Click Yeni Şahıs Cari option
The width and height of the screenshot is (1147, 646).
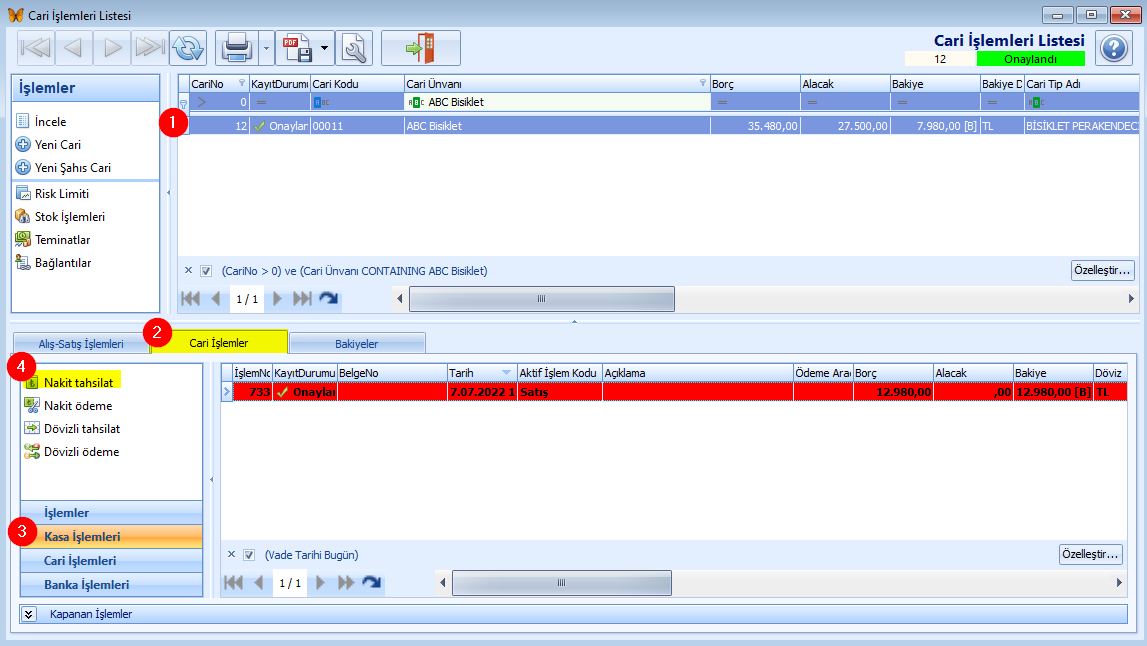(72, 168)
